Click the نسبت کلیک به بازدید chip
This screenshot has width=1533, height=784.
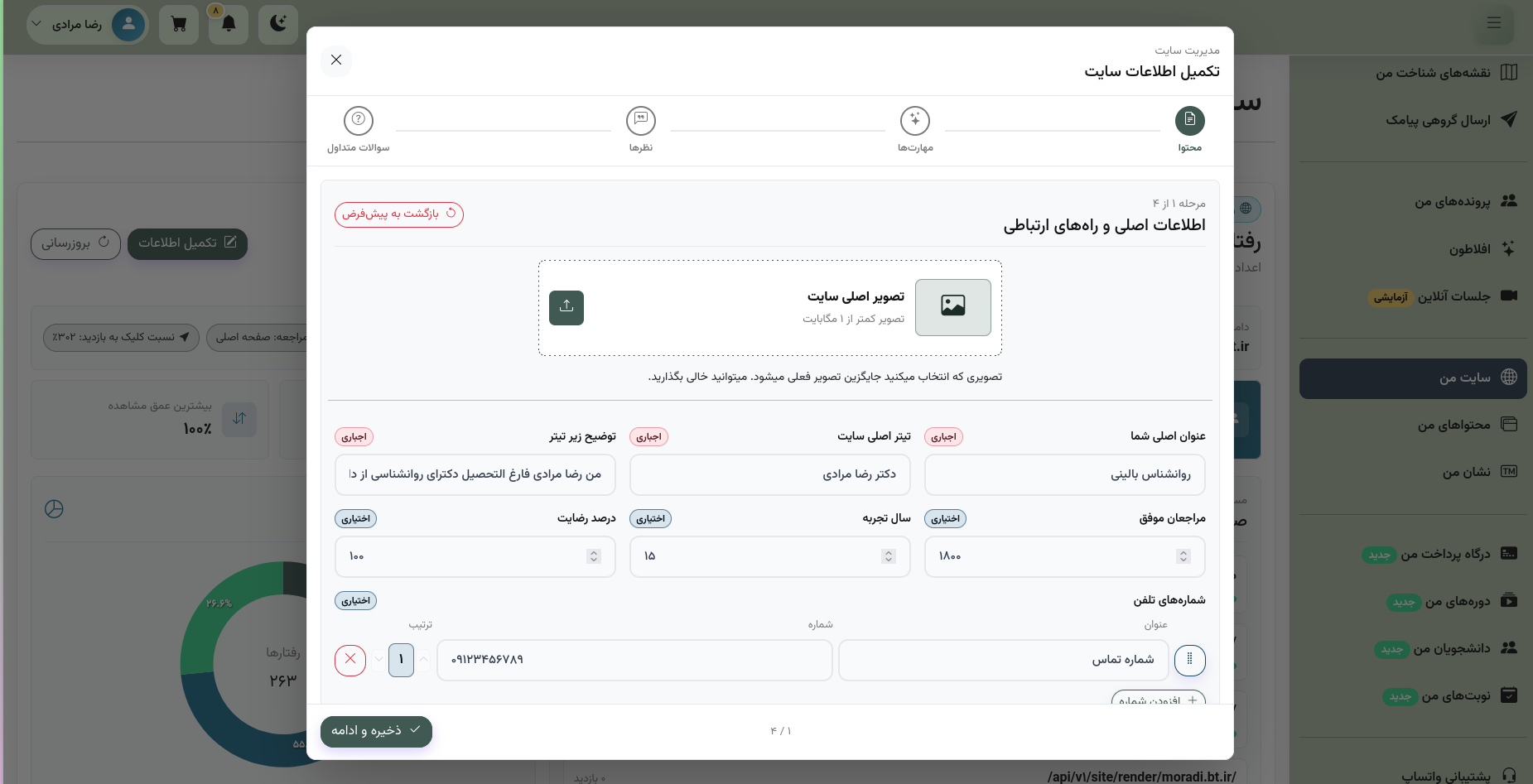click(x=121, y=337)
